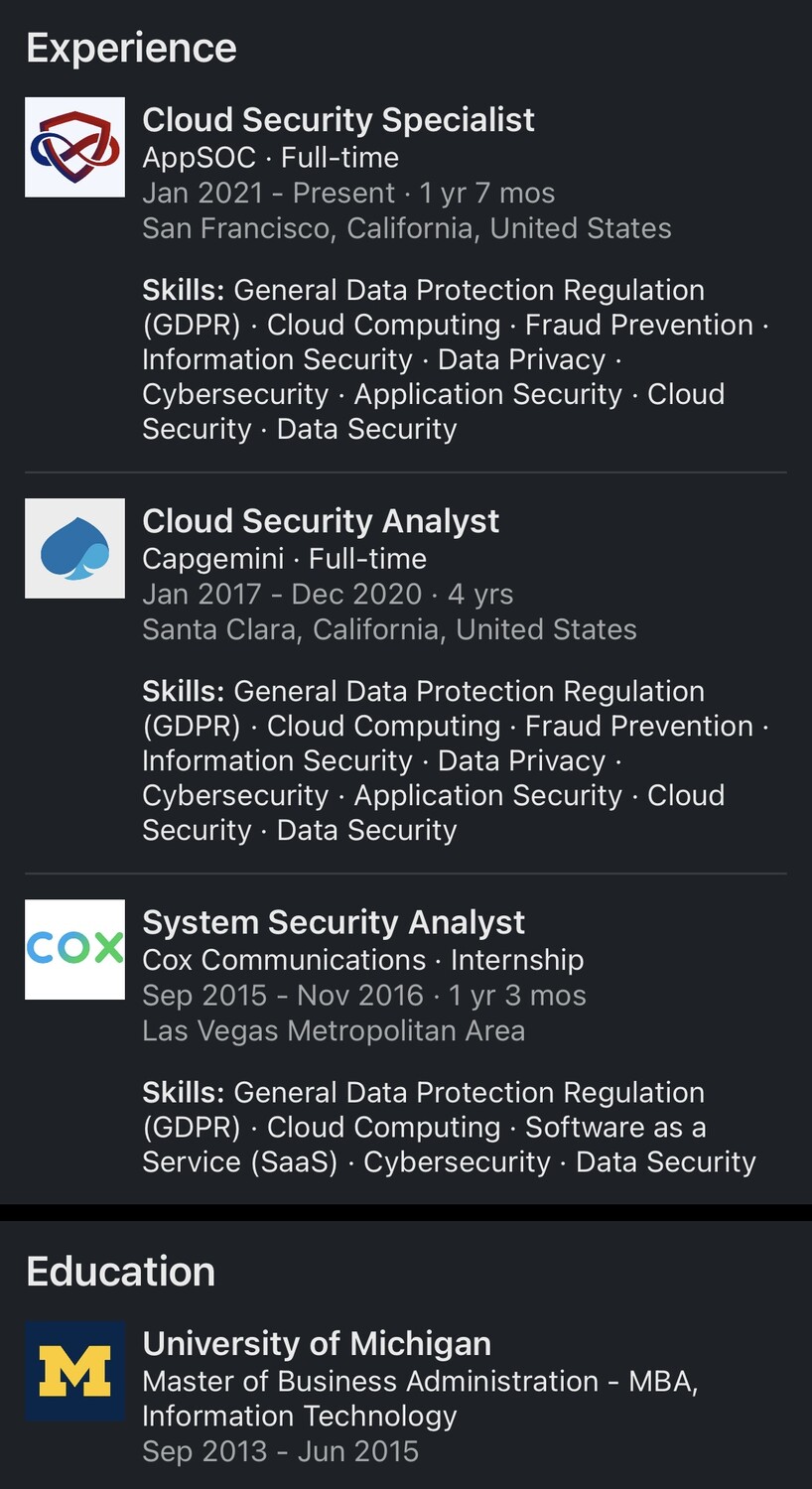The height and width of the screenshot is (1489, 812).
Task: Open the Cloud Security Analyst position
Action: pos(321,521)
